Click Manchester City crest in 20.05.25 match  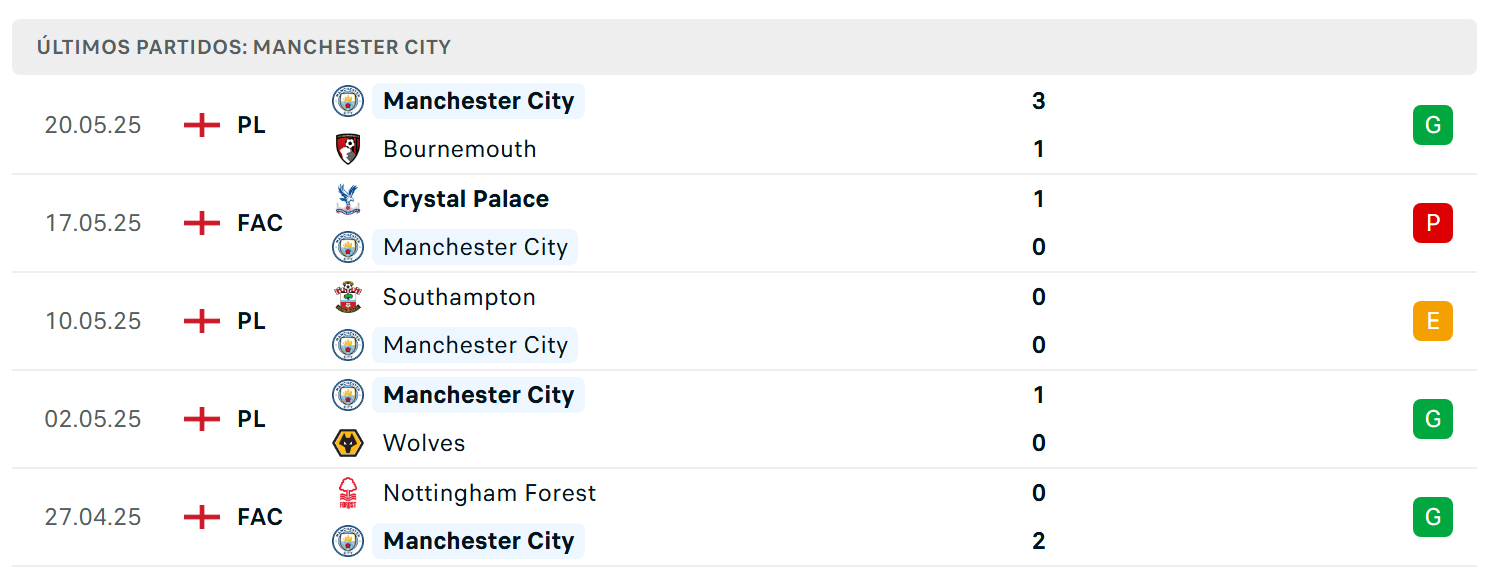[348, 101]
